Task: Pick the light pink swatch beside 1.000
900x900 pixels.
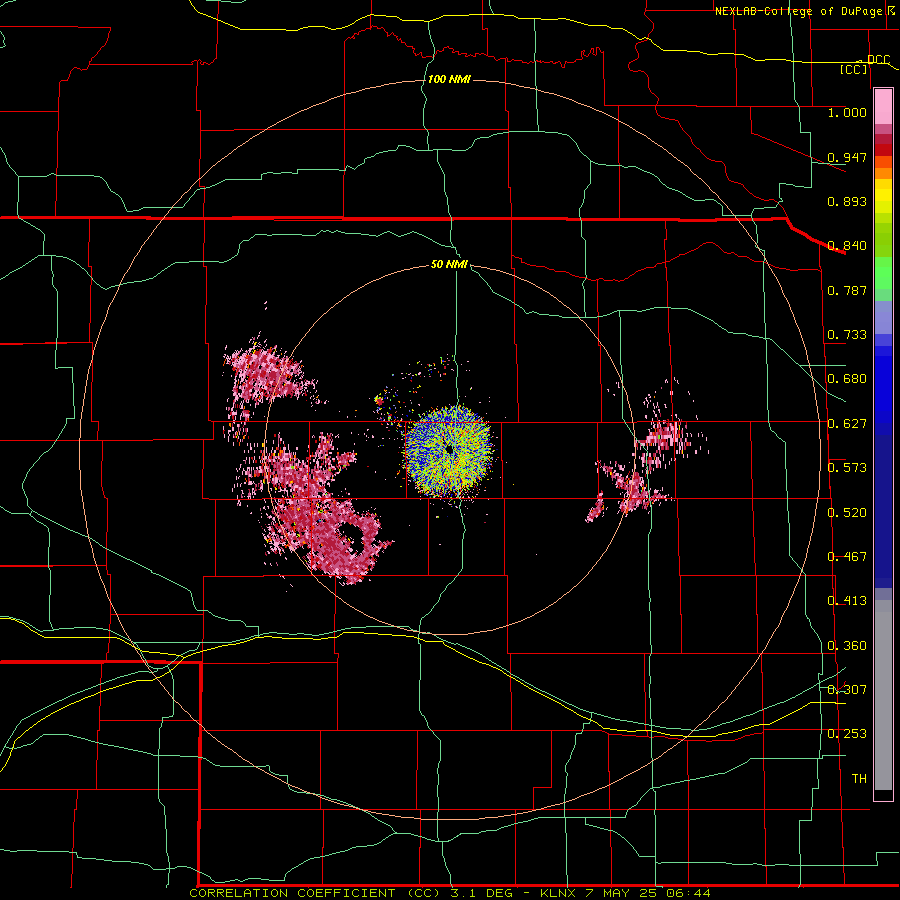Action: pos(883,107)
